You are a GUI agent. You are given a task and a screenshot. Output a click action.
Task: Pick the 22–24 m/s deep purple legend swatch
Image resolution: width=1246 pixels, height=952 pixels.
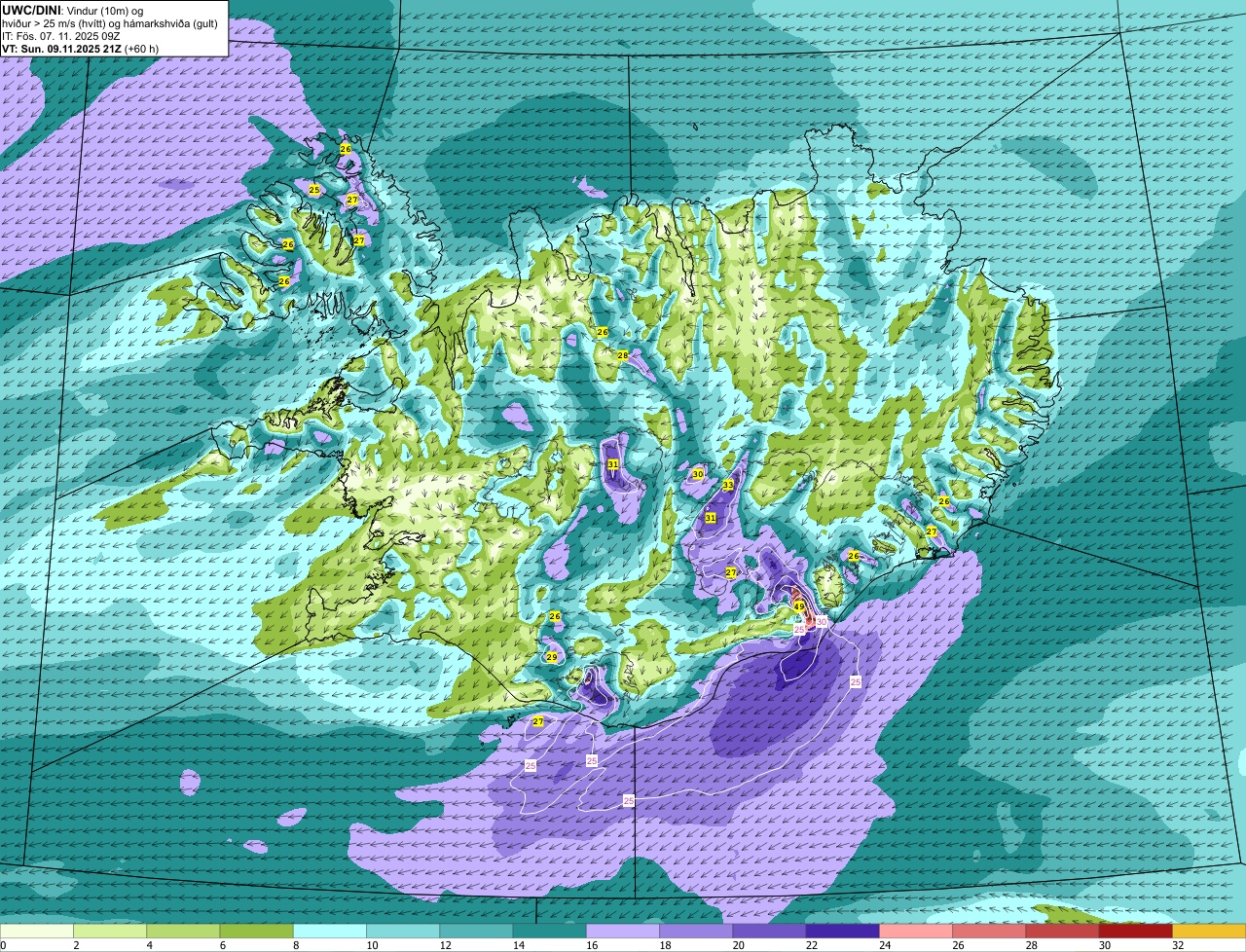point(843,932)
